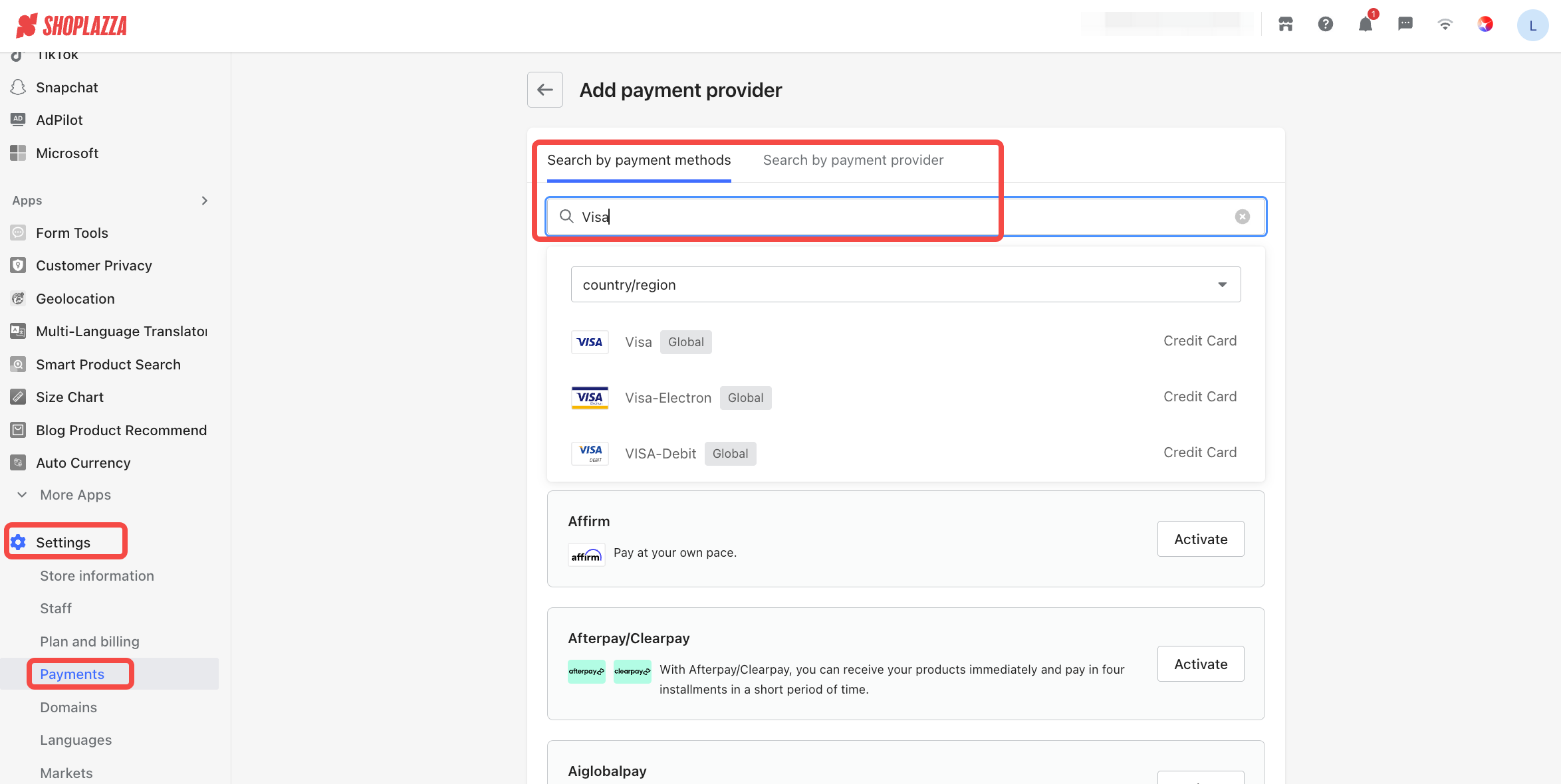Click the Snapchat ghost icon

(x=18, y=87)
